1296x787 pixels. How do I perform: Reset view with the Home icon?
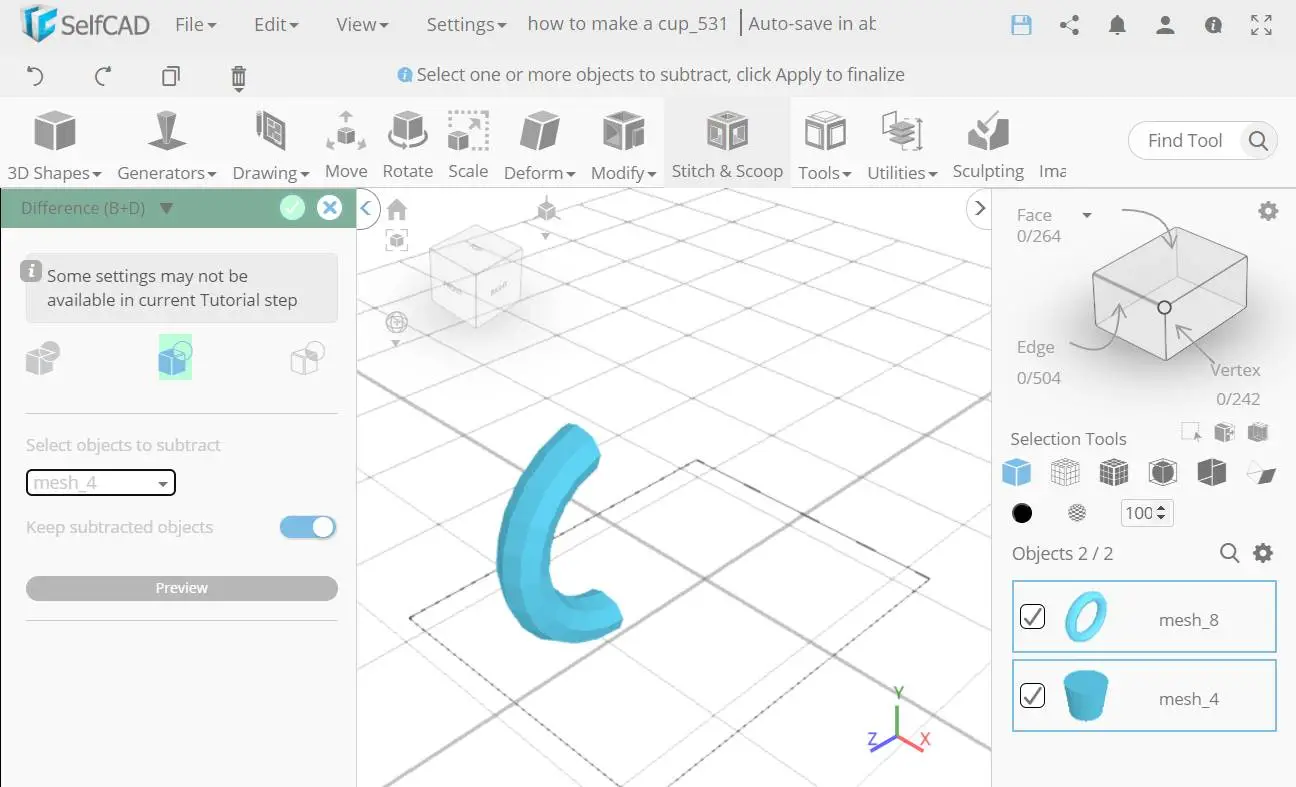[397, 209]
